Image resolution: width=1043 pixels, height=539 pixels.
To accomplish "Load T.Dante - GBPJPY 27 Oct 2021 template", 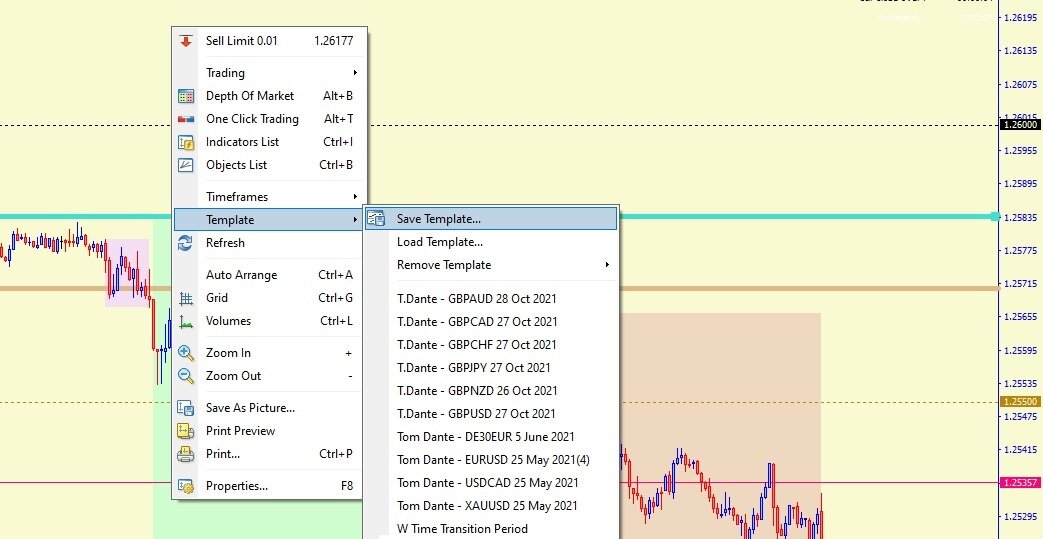I will pyautogui.click(x=491, y=368).
